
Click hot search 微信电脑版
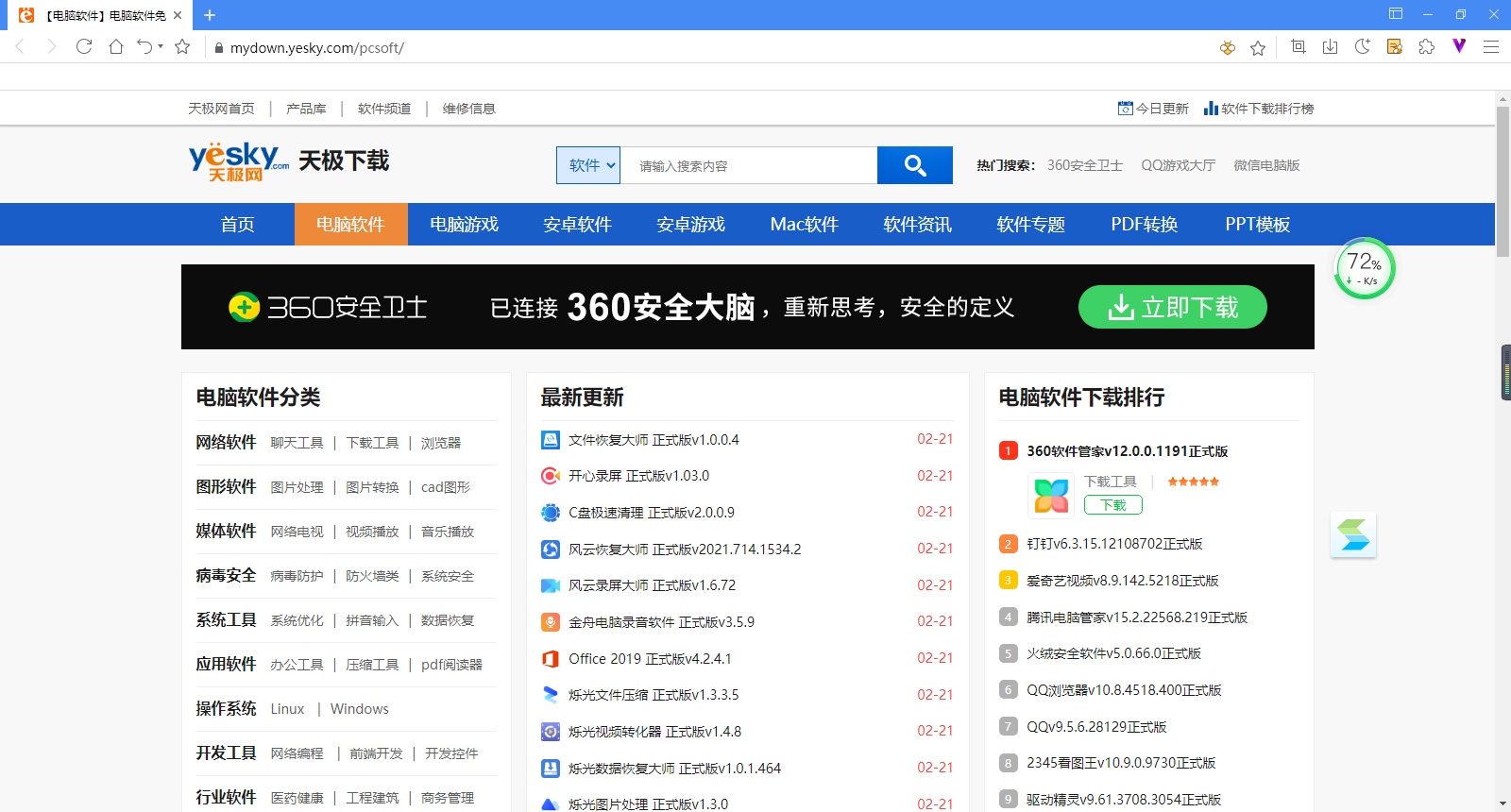(1266, 165)
